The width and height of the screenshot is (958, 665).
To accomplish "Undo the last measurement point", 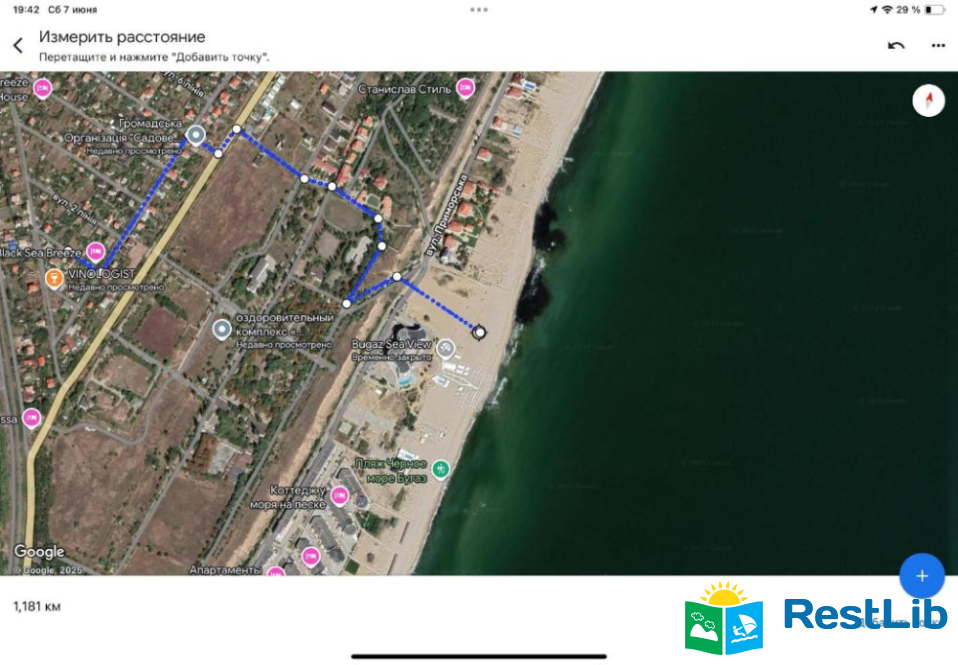I will coord(896,46).
